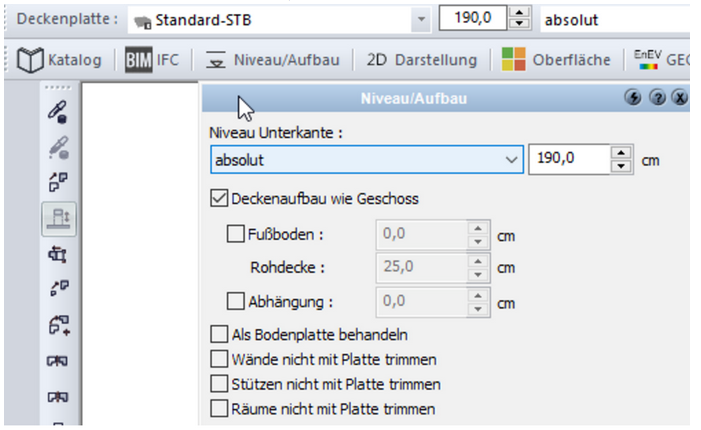Click the help question mark icon in panel header
Image resolution: width=701 pixels, height=430 pixels.
pyautogui.click(x=657, y=98)
